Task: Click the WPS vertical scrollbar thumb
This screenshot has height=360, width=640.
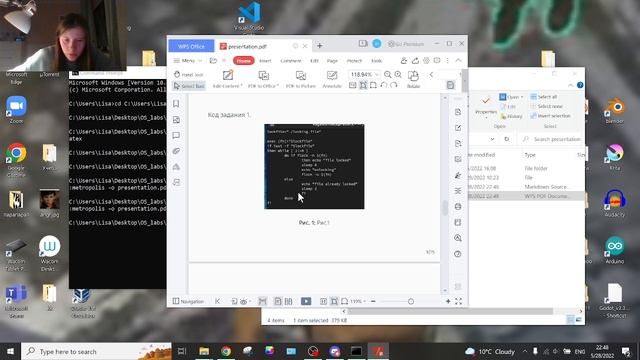Action: coord(445,207)
